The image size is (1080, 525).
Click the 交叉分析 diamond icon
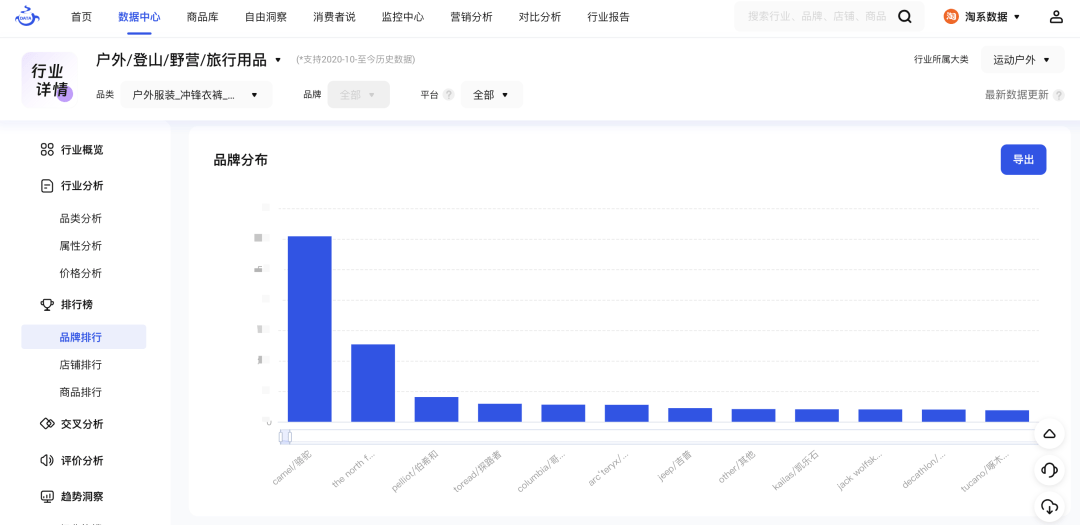pyautogui.click(x=47, y=424)
